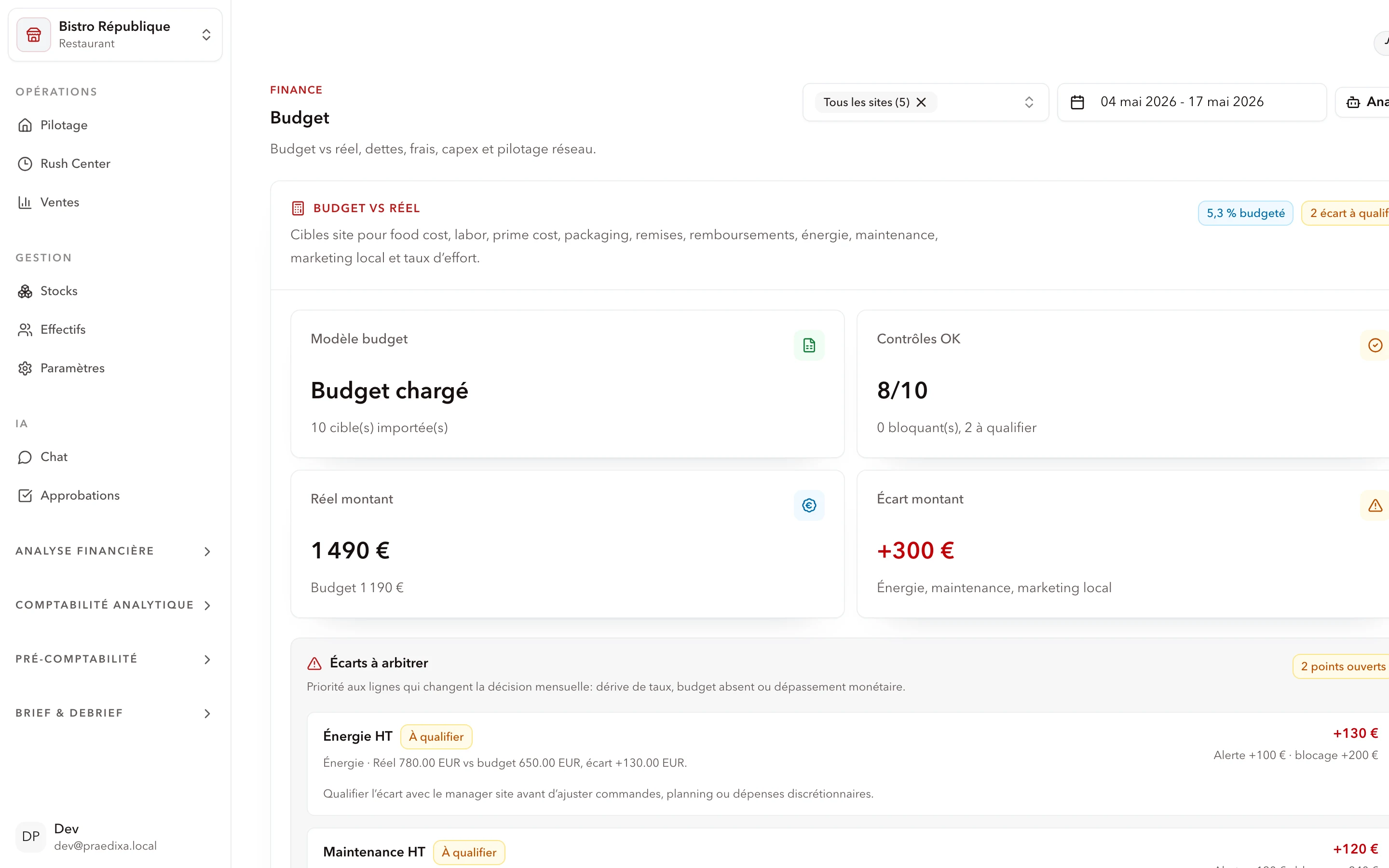The width and height of the screenshot is (1389, 868).
Task: Click the 2 points ouverts badge
Action: coord(1341,666)
